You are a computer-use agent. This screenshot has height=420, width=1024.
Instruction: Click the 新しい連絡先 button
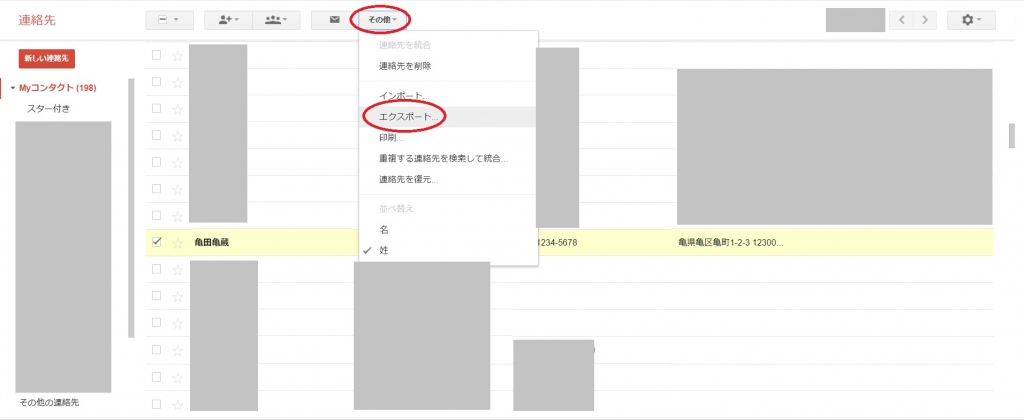(47, 59)
